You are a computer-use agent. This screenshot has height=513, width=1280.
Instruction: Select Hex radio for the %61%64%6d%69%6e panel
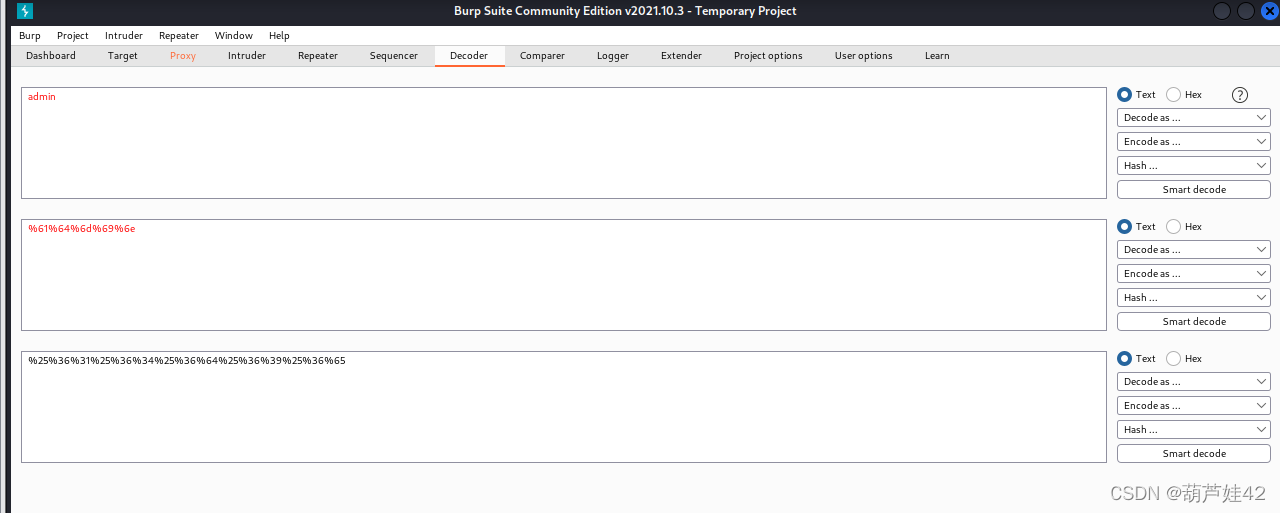1174,227
